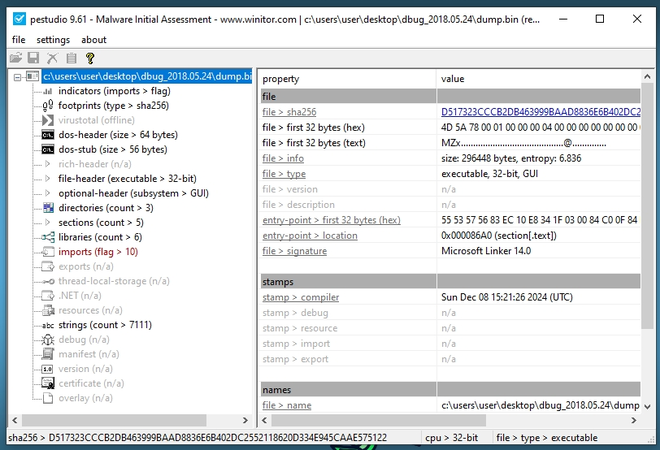Click the debug bug icon
Viewport: 660px width, 450px height.
[x=48, y=340]
